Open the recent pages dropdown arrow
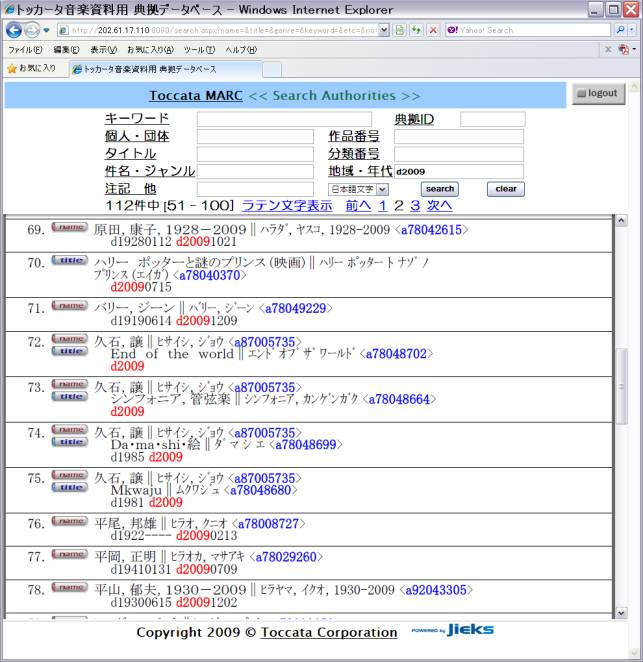Viewport: 643px width, 662px height. coord(46,30)
